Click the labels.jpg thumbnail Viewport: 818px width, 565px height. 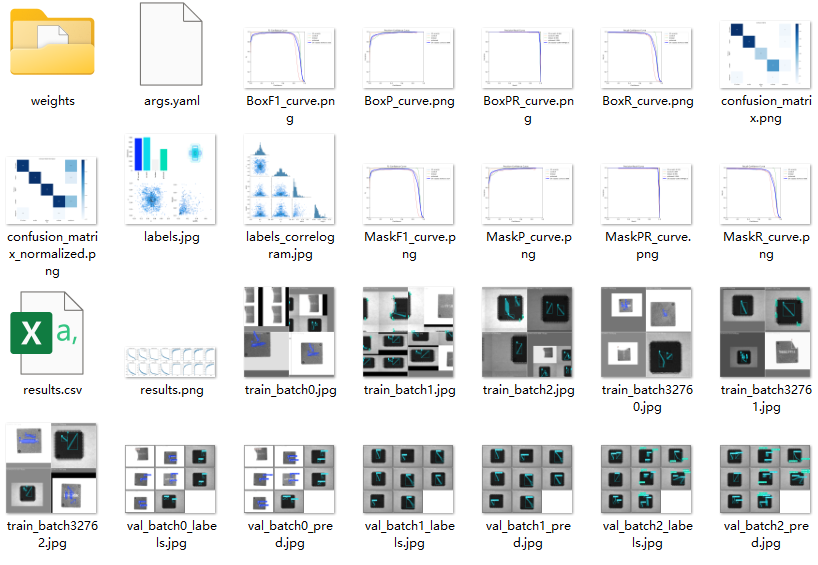click(170, 179)
